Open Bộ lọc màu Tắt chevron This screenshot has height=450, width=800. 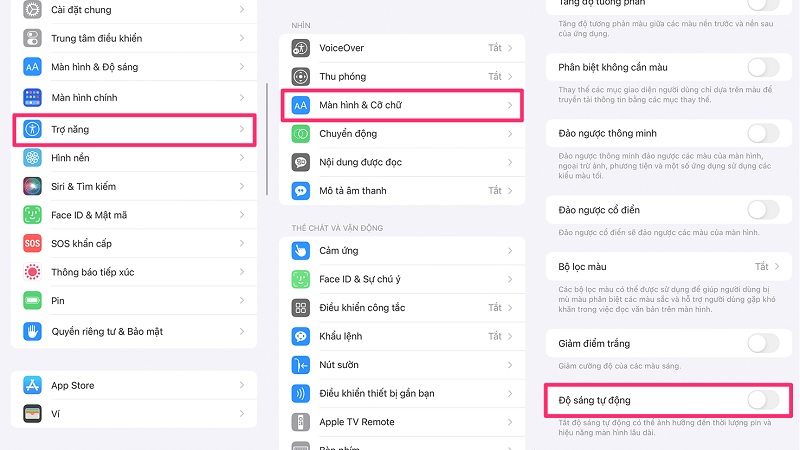tap(777, 266)
